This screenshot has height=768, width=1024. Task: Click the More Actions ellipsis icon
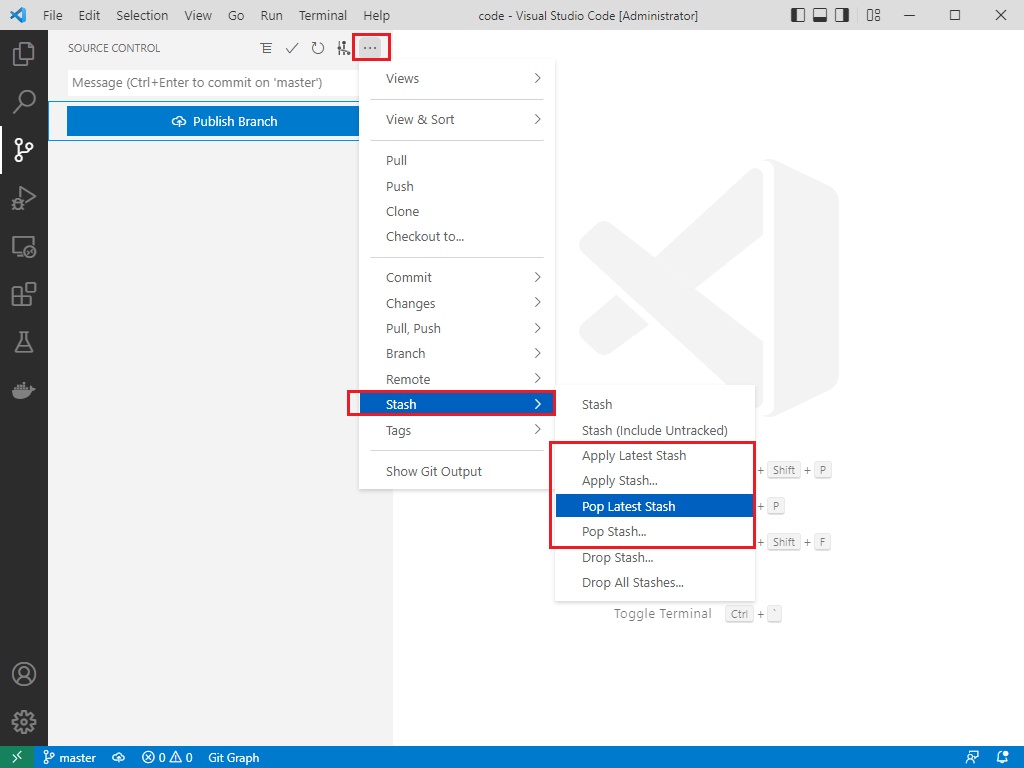coord(370,48)
